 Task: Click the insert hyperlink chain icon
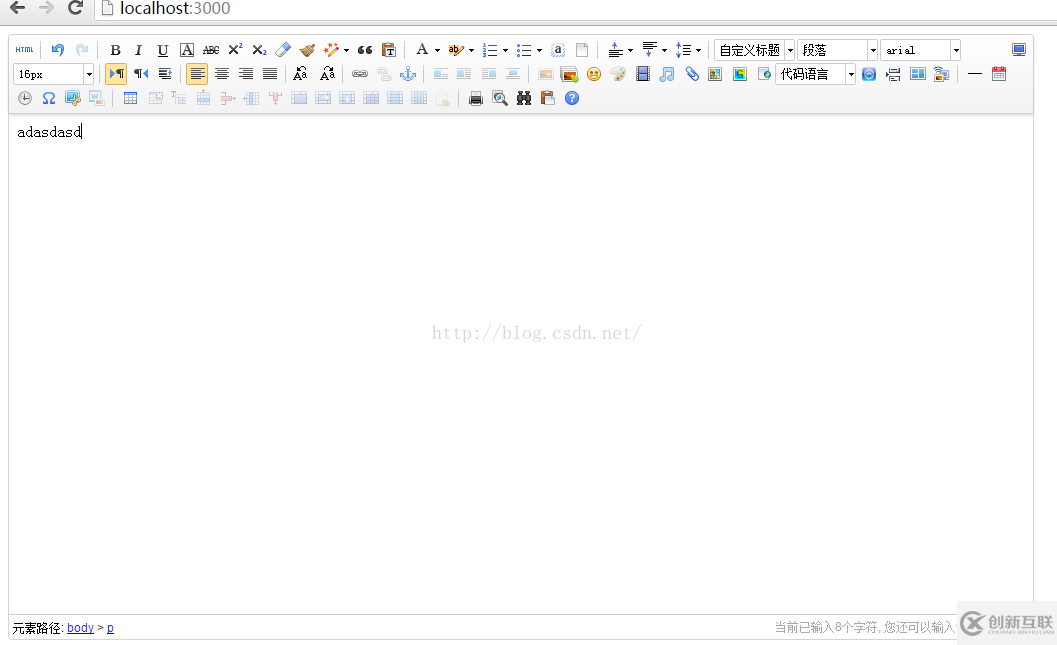coord(360,74)
